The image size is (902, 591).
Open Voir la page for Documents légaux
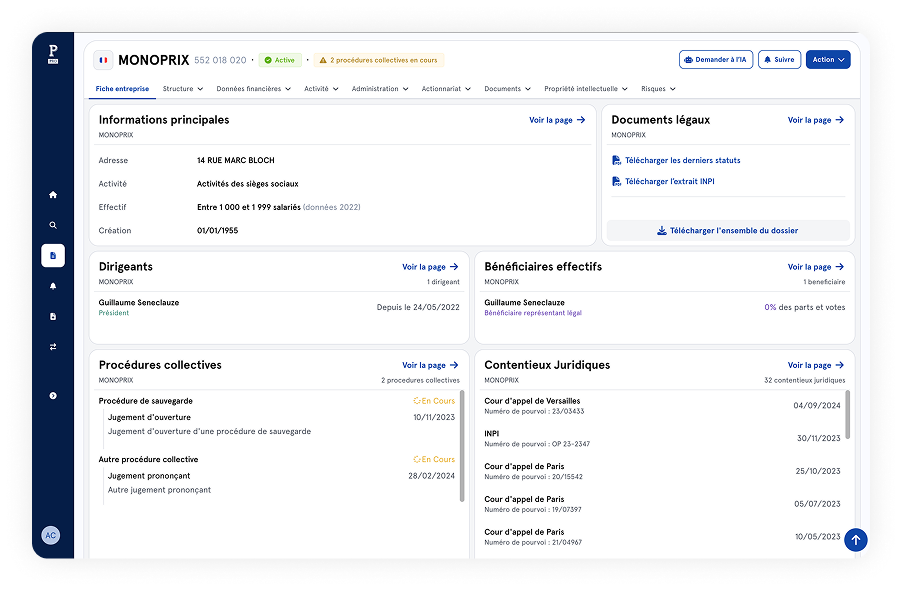(816, 120)
